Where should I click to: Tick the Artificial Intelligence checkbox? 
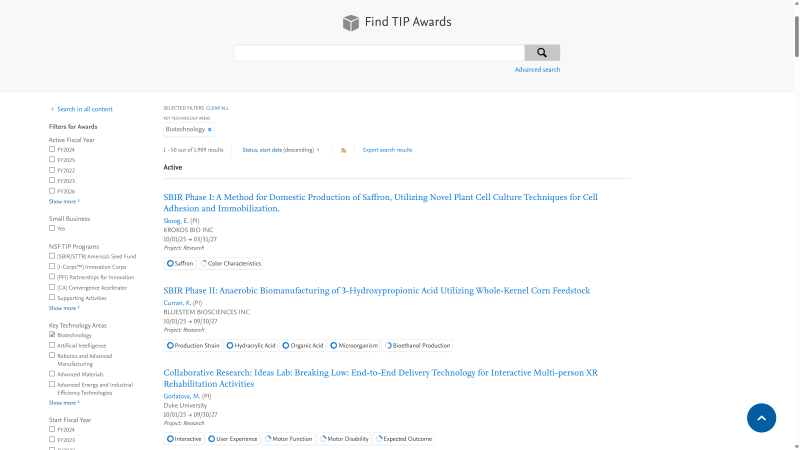coord(52,345)
